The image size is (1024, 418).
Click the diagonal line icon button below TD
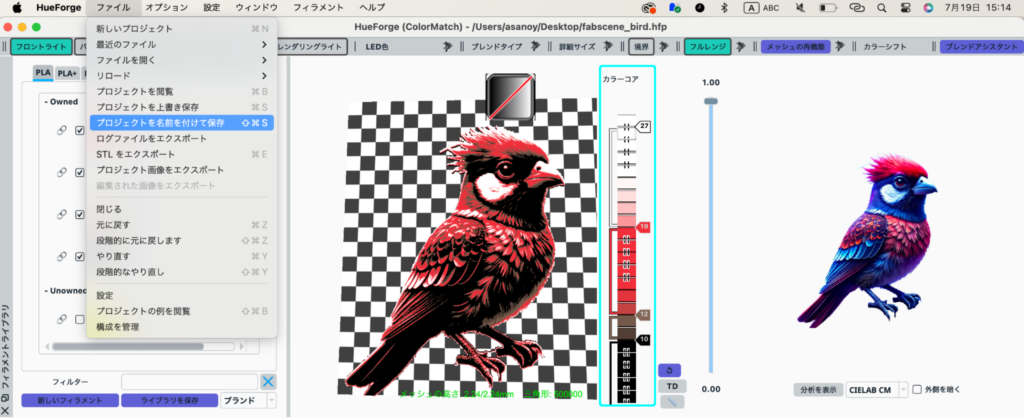coord(672,402)
